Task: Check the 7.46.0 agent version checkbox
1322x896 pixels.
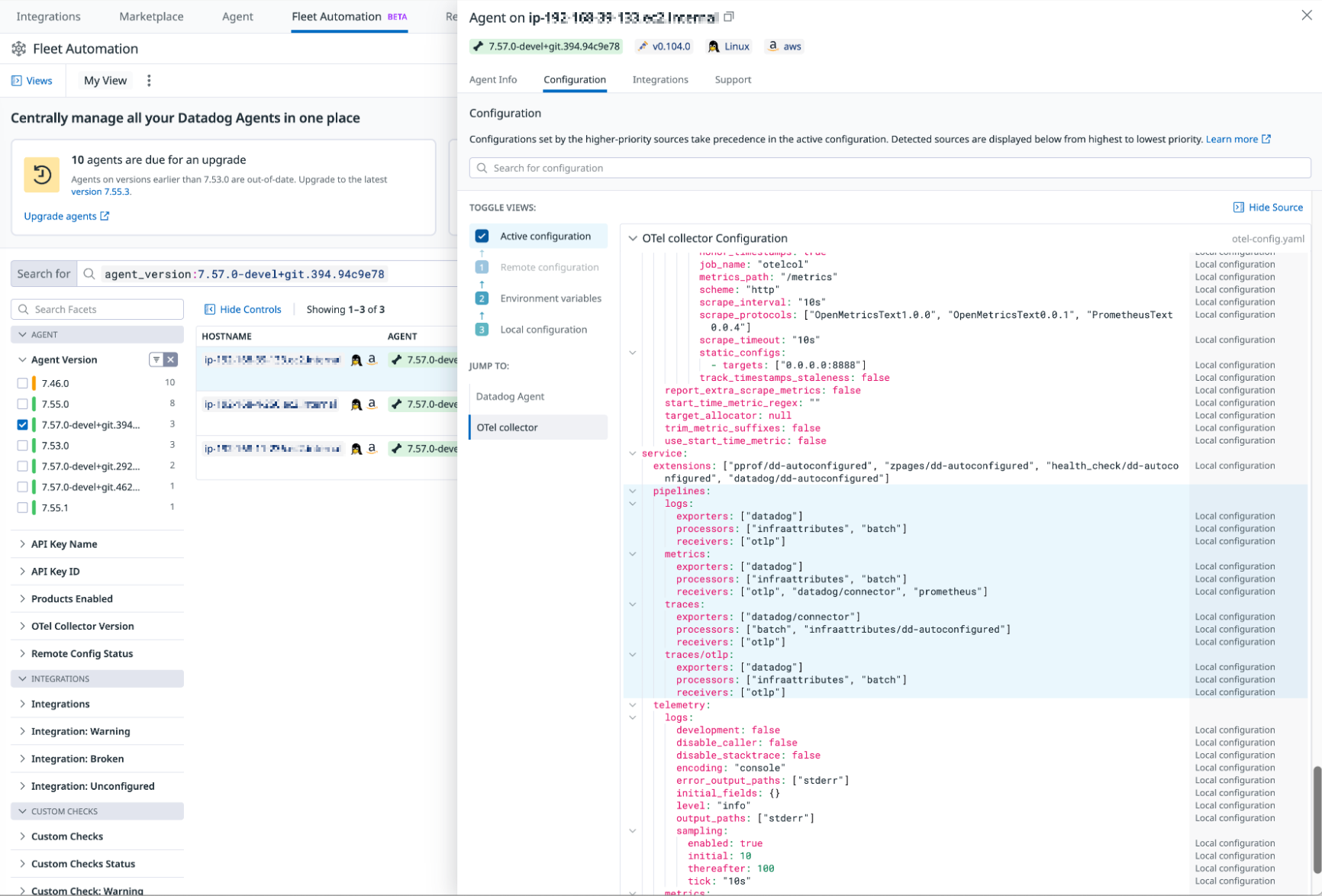Action: [22, 383]
